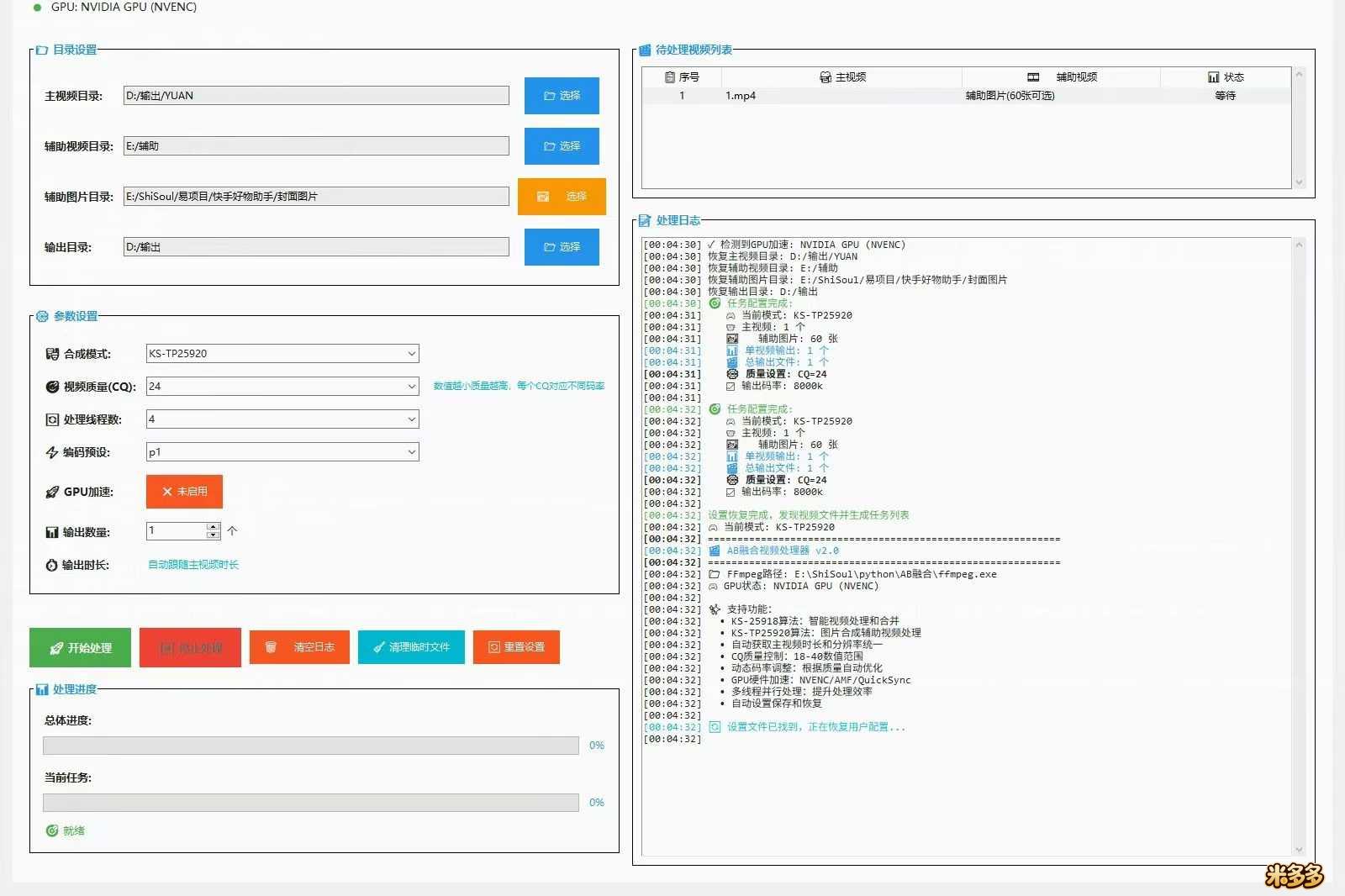
Task: Expand the 视频质量(CQ) dropdown
Action: 282,387
